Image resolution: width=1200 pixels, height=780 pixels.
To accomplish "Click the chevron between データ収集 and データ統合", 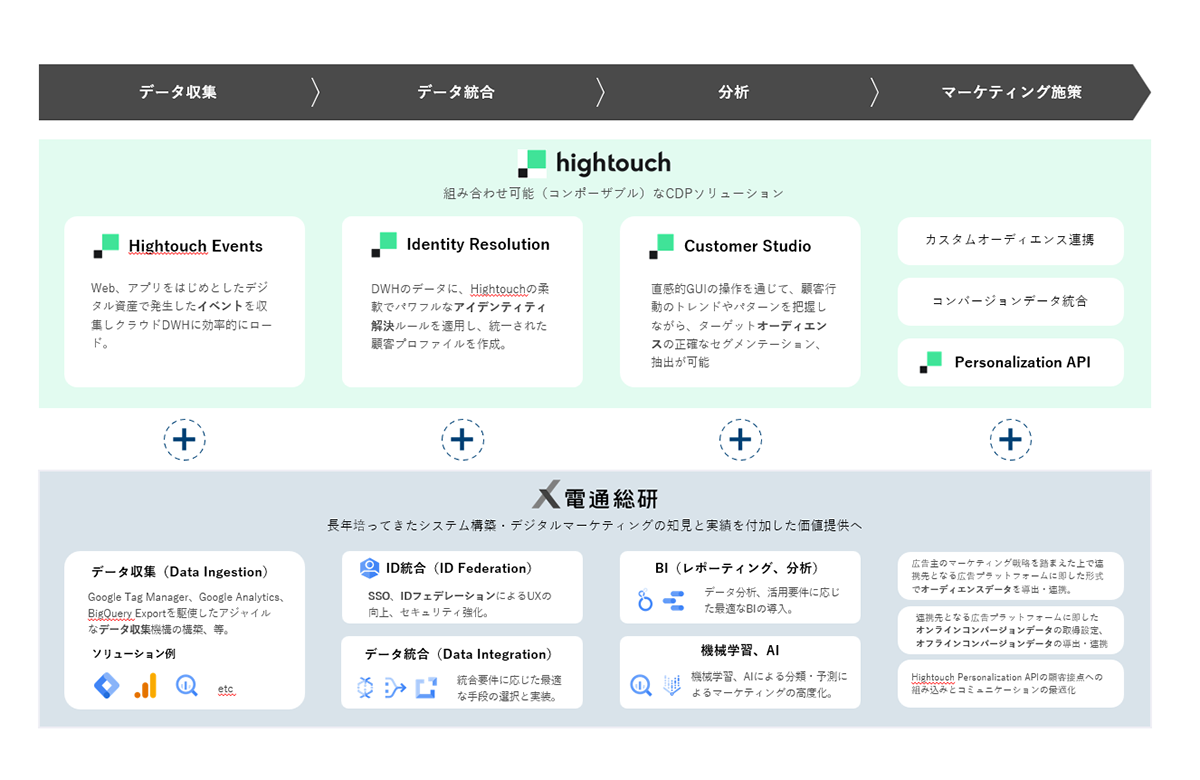I will pyautogui.click(x=316, y=92).
